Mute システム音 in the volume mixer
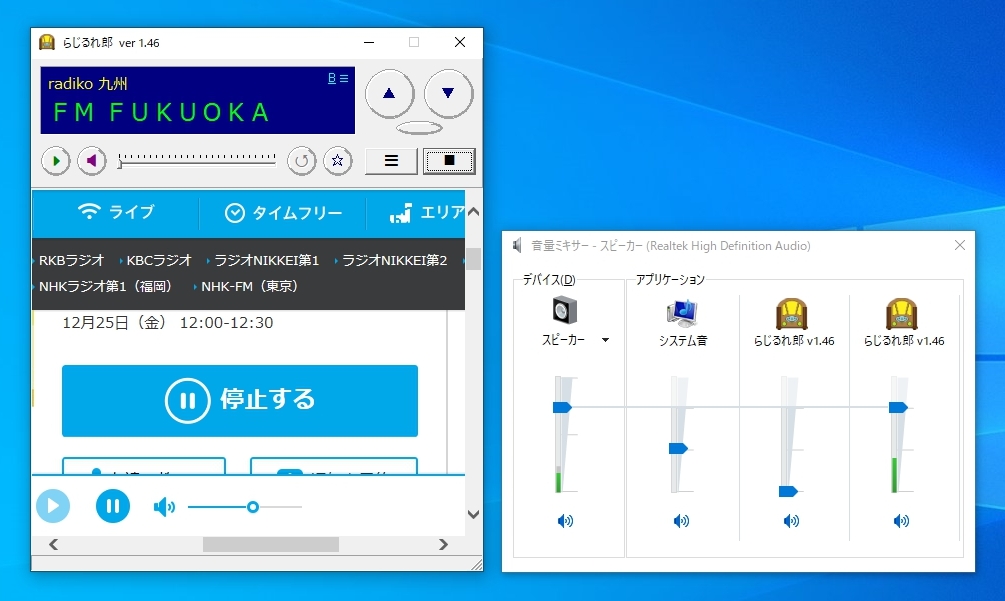The image size is (1005, 601). [681, 521]
